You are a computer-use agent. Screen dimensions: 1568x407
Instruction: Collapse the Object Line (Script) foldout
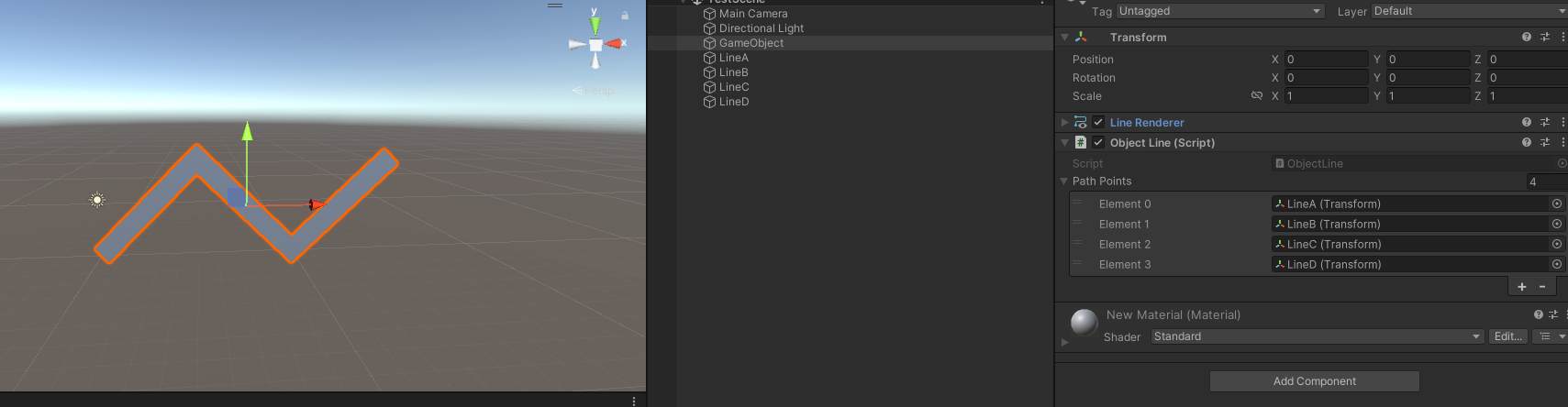click(x=1064, y=143)
